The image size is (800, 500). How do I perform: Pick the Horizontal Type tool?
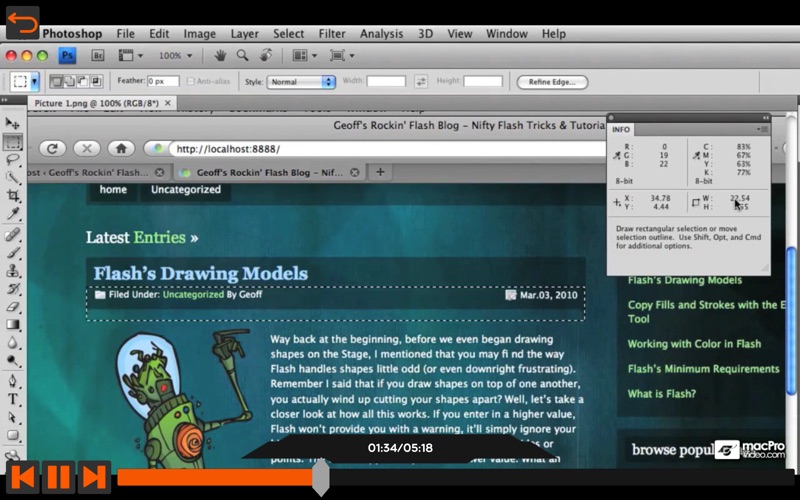pos(13,399)
